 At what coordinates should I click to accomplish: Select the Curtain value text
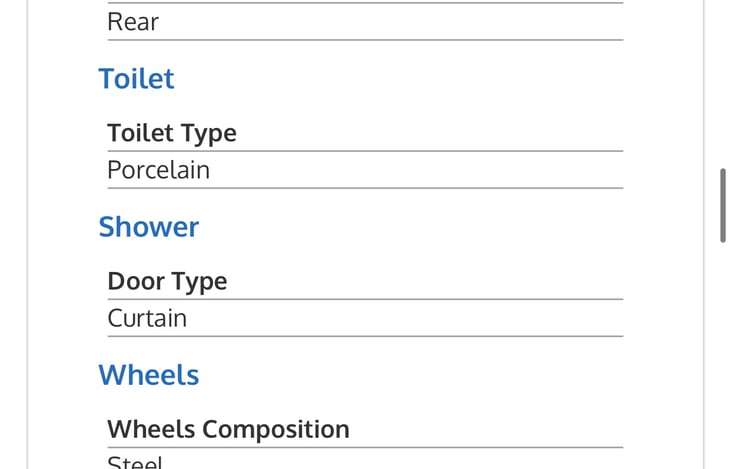pos(147,318)
